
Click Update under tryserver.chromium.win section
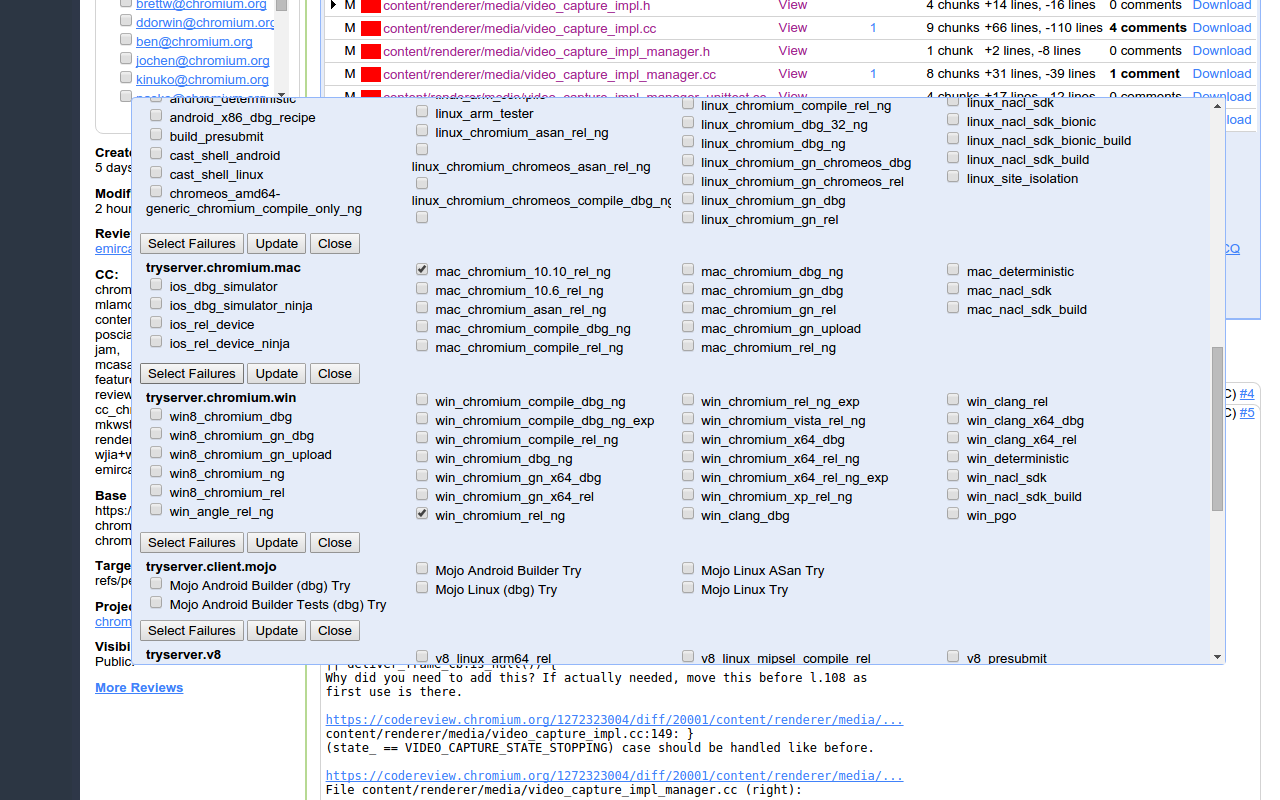[x=277, y=543]
